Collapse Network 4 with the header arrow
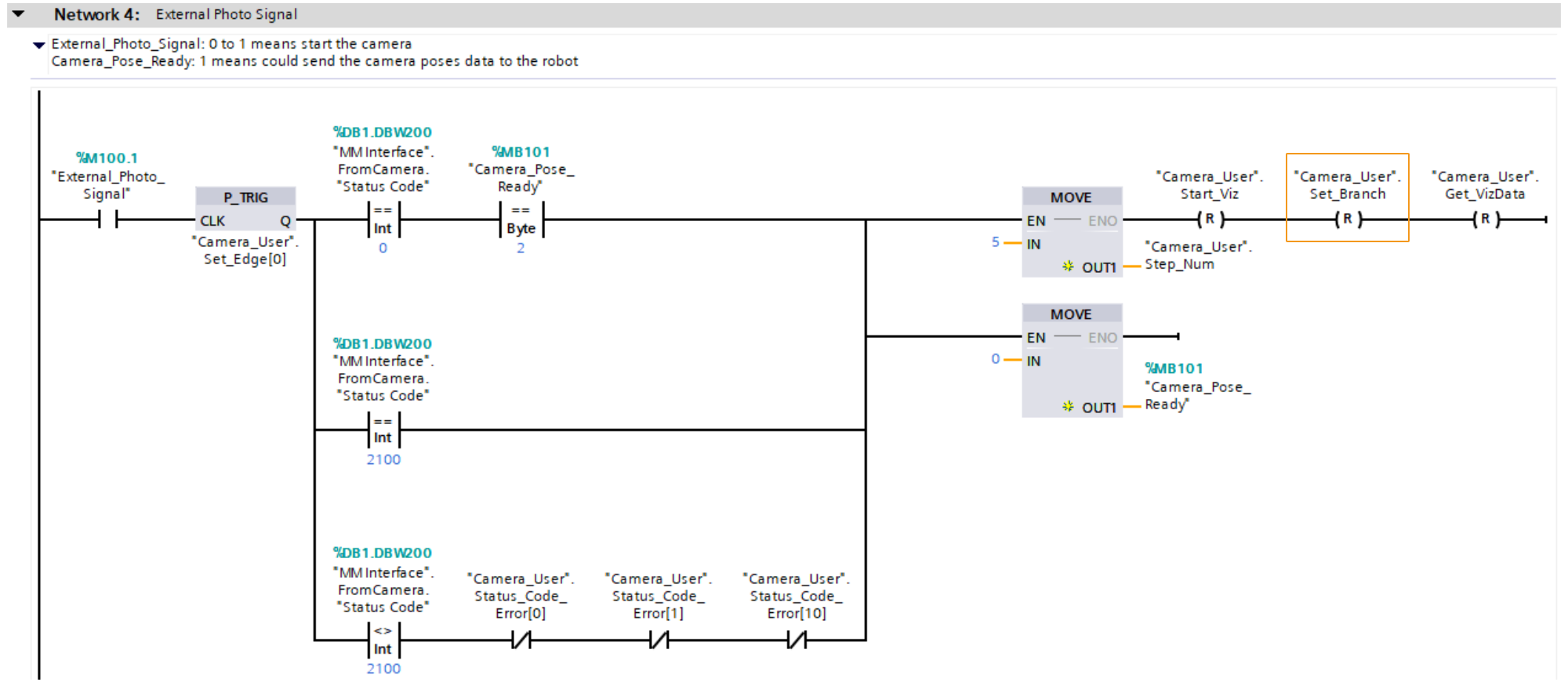 (x=18, y=14)
